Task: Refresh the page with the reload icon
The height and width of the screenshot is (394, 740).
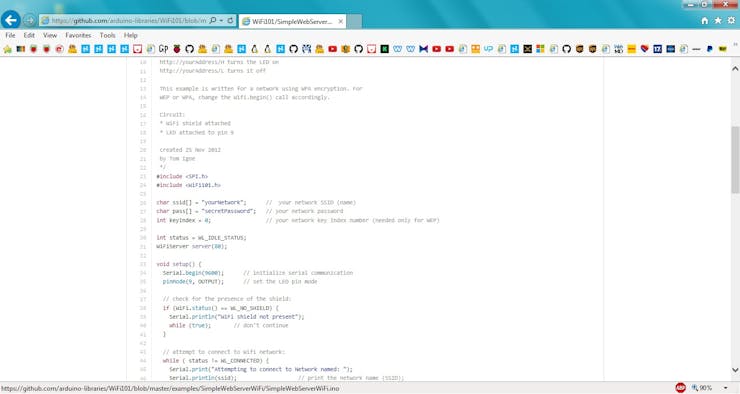Action: (230, 21)
